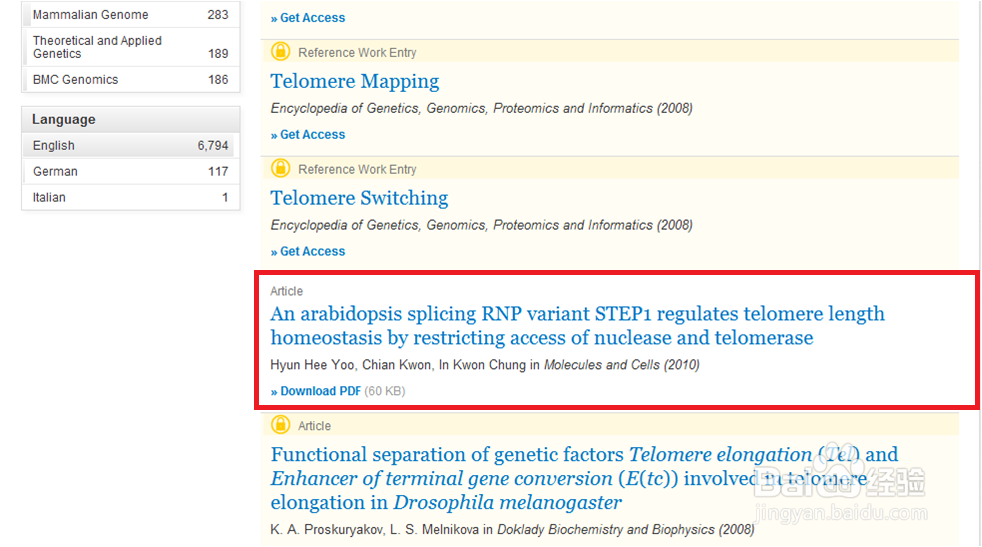Filter by Theoretical and Applied Genetics

(97, 47)
